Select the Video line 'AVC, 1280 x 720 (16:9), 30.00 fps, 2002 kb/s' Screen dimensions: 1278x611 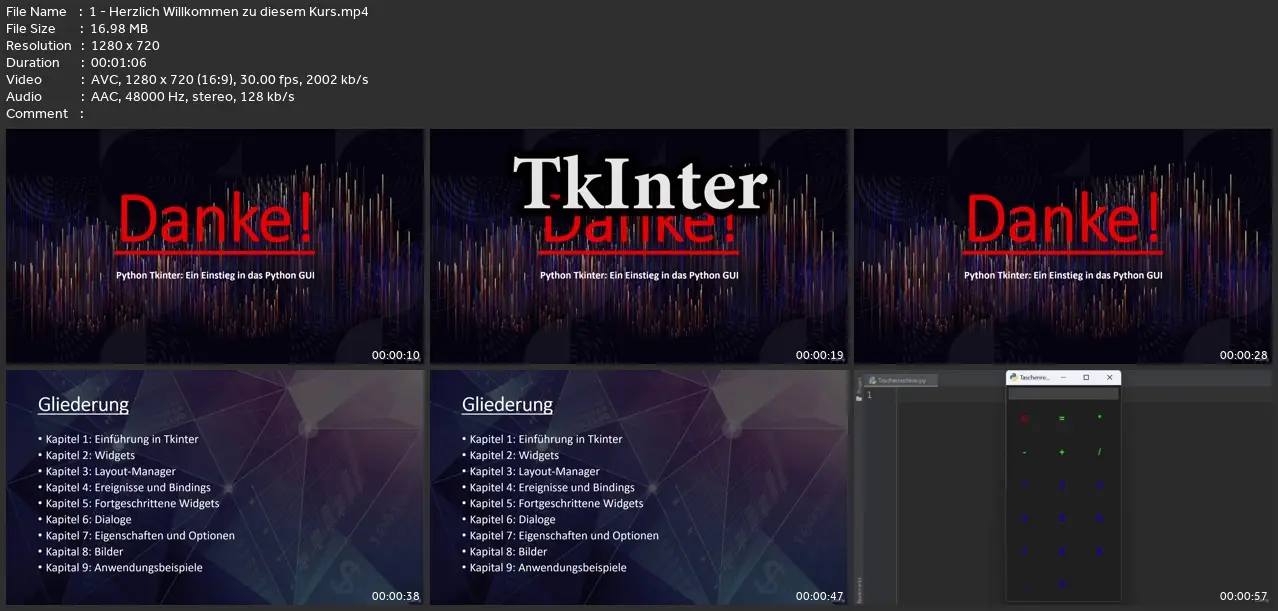pyautogui.click(x=229, y=80)
